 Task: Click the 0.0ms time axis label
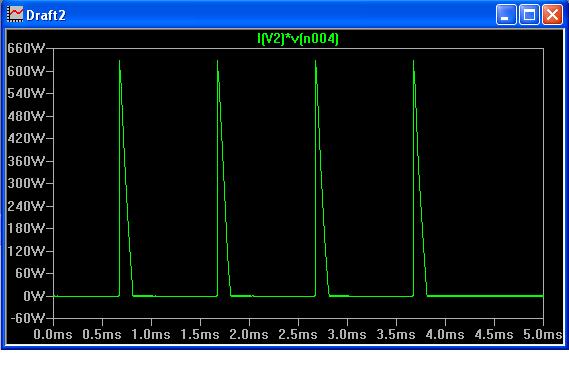click(x=53, y=334)
